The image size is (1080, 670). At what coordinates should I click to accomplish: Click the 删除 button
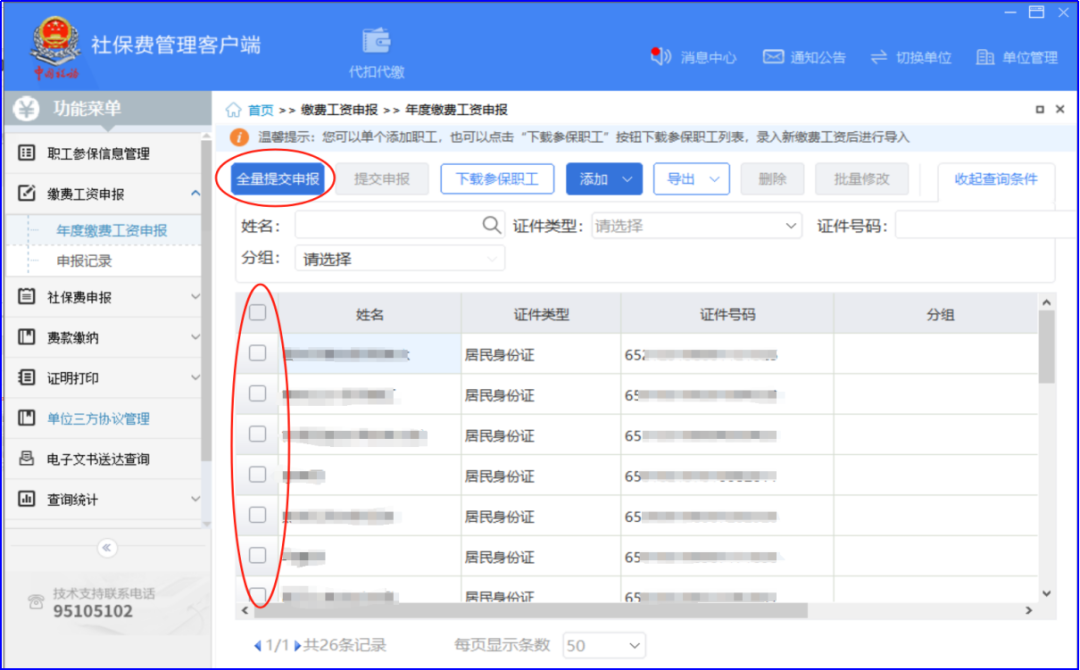(x=772, y=179)
